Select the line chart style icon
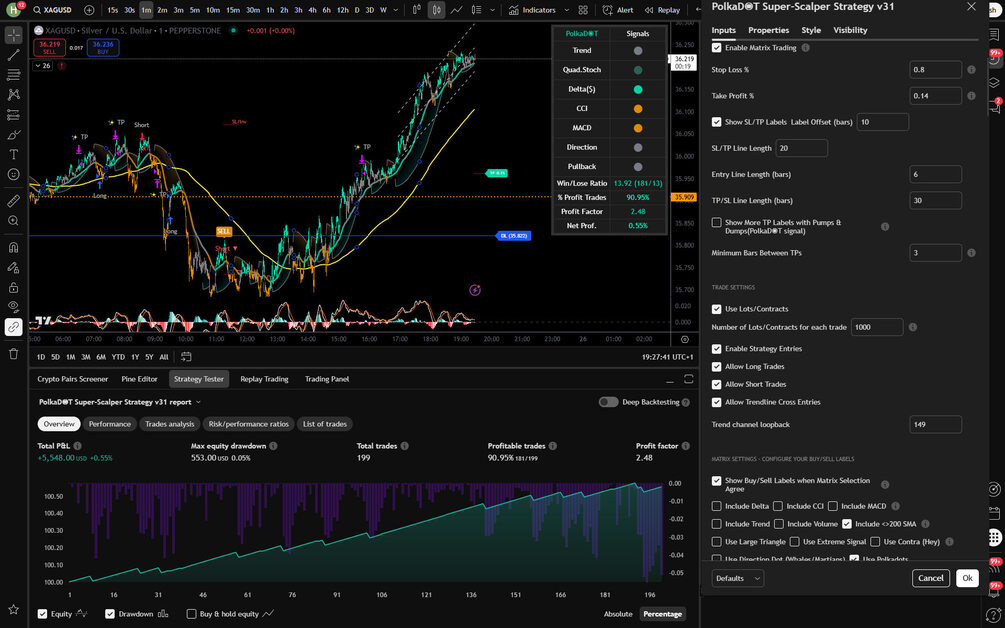The image size is (1005, 628). point(456,10)
